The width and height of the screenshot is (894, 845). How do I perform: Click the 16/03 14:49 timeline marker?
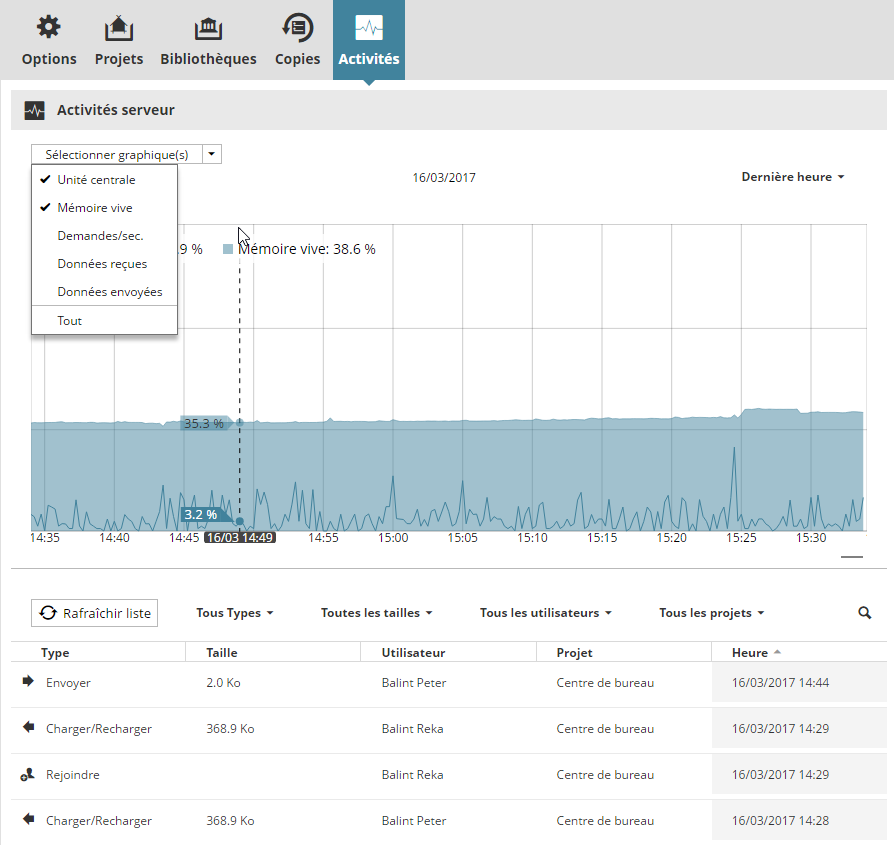(240, 538)
